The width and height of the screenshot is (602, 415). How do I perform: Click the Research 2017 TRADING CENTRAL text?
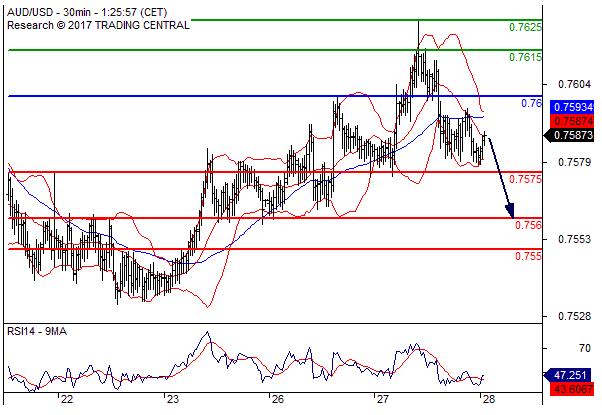pos(98,25)
